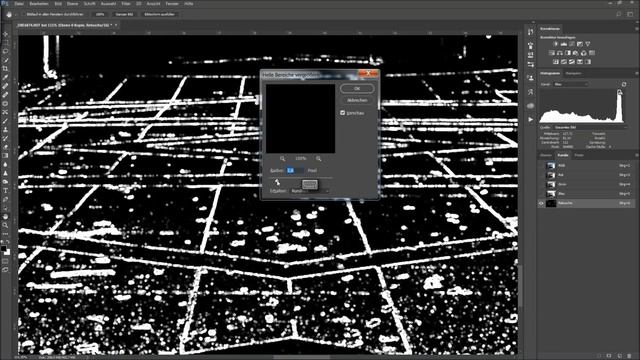Delete the current channel with trash icon
Viewport: 640px width, 360px height.
tap(629, 356)
